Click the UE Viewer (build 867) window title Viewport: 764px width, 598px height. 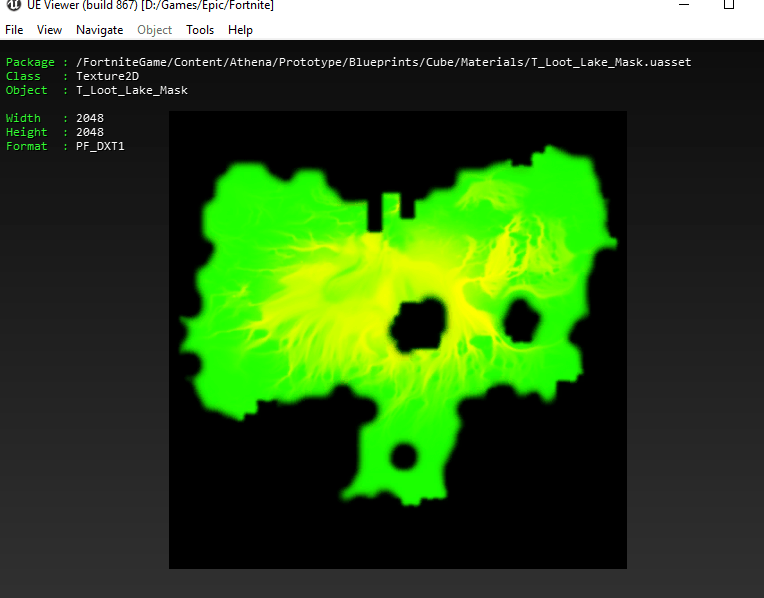coord(150,5)
